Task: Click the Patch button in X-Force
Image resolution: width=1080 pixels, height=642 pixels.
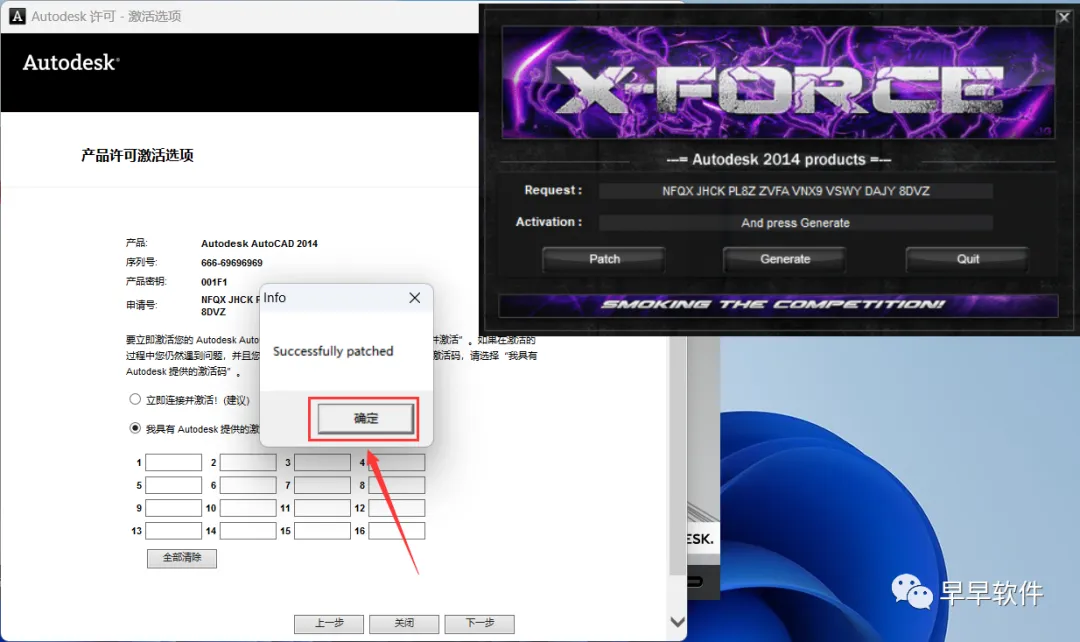Action: (604, 259)
